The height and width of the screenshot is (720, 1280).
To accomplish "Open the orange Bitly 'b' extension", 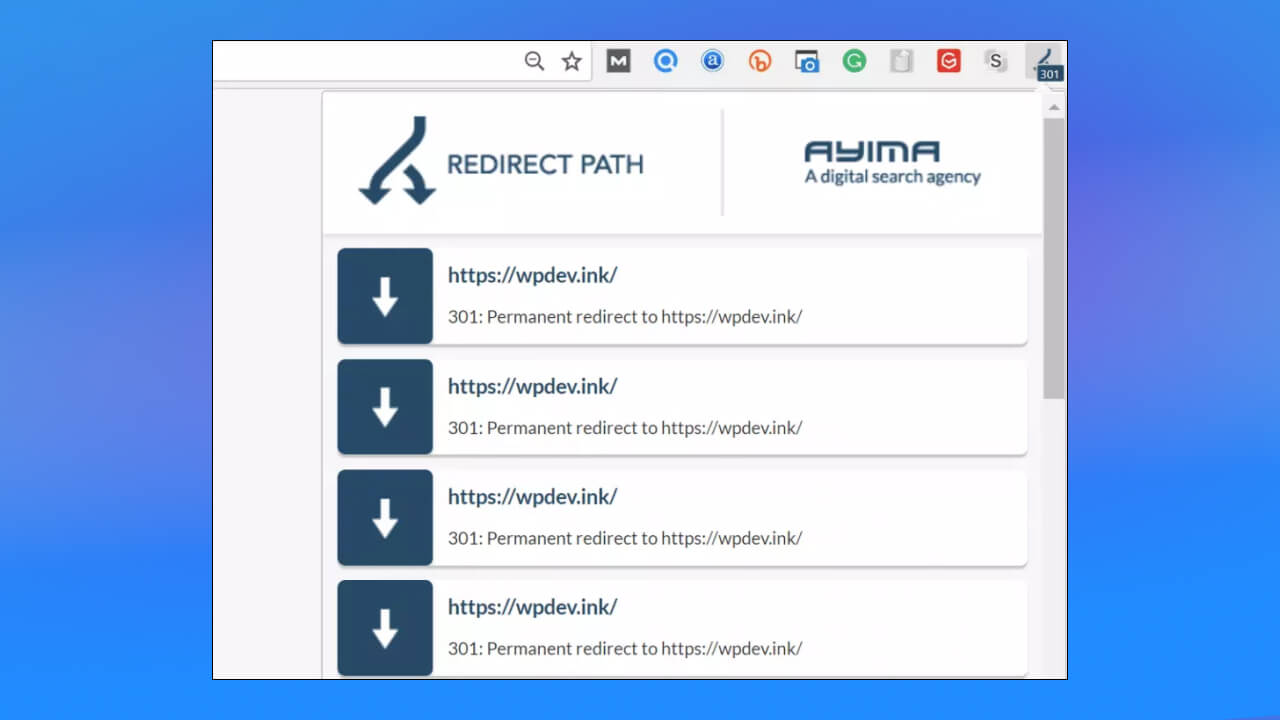I will [759, 62].
